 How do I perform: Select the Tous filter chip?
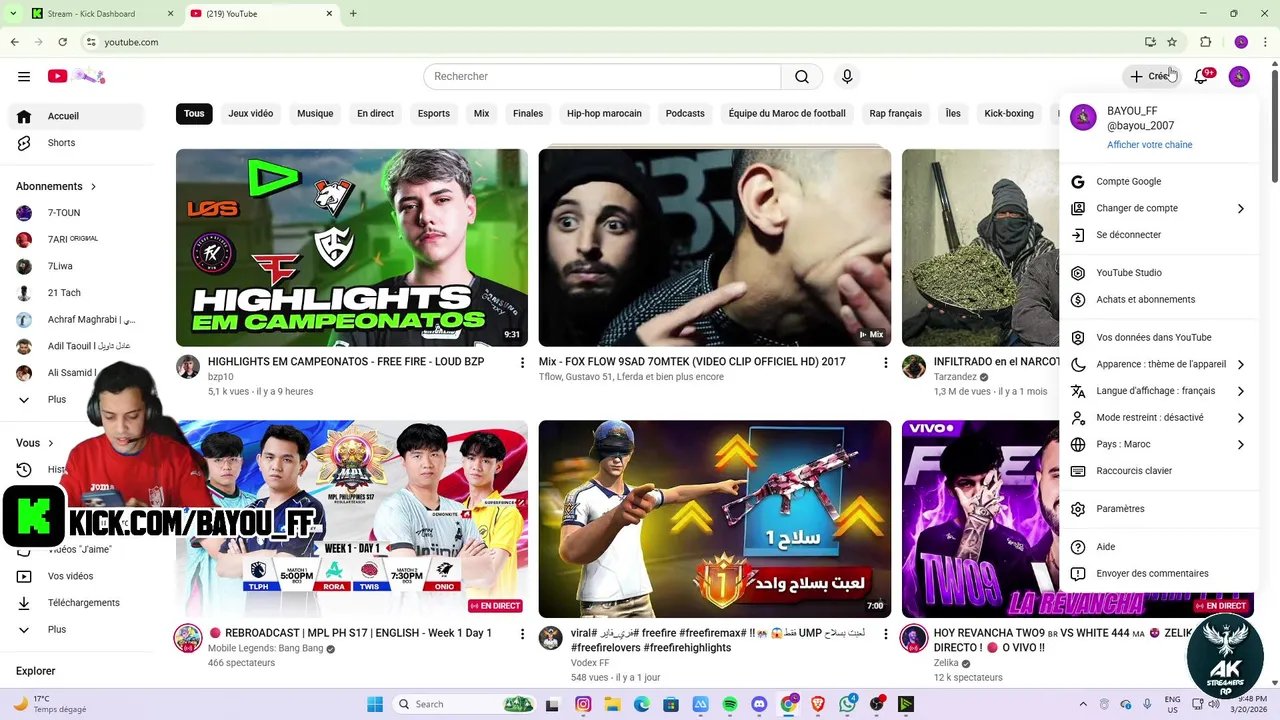coord(194,113)
